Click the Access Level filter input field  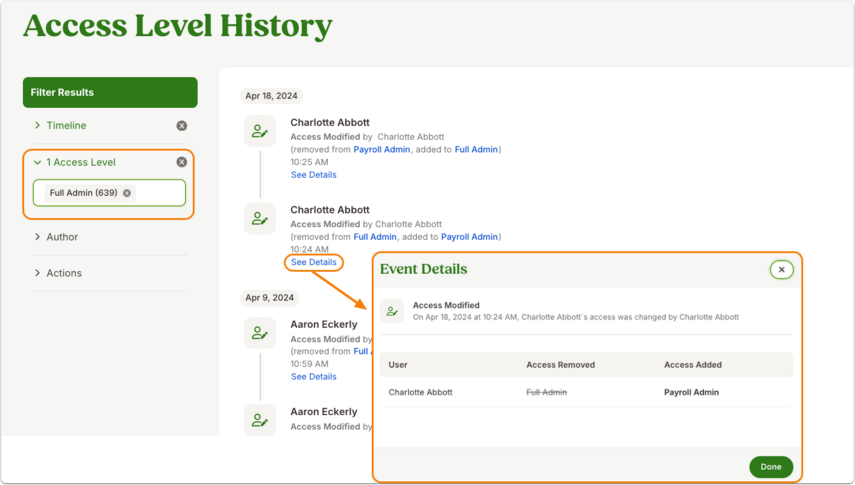click(x=109, y=193)
